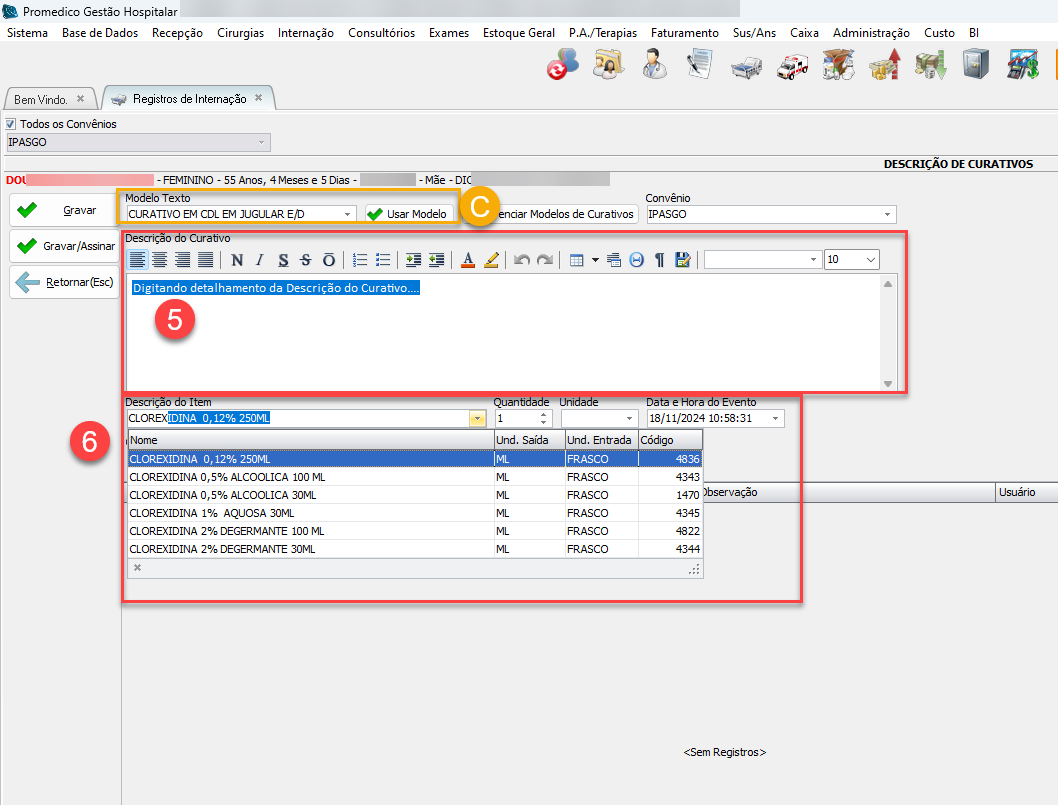The height and width of the screenshot is (805, 1058).
Task: Uncheck Todos os Convênios checkbox
Action: coord(12,124)
